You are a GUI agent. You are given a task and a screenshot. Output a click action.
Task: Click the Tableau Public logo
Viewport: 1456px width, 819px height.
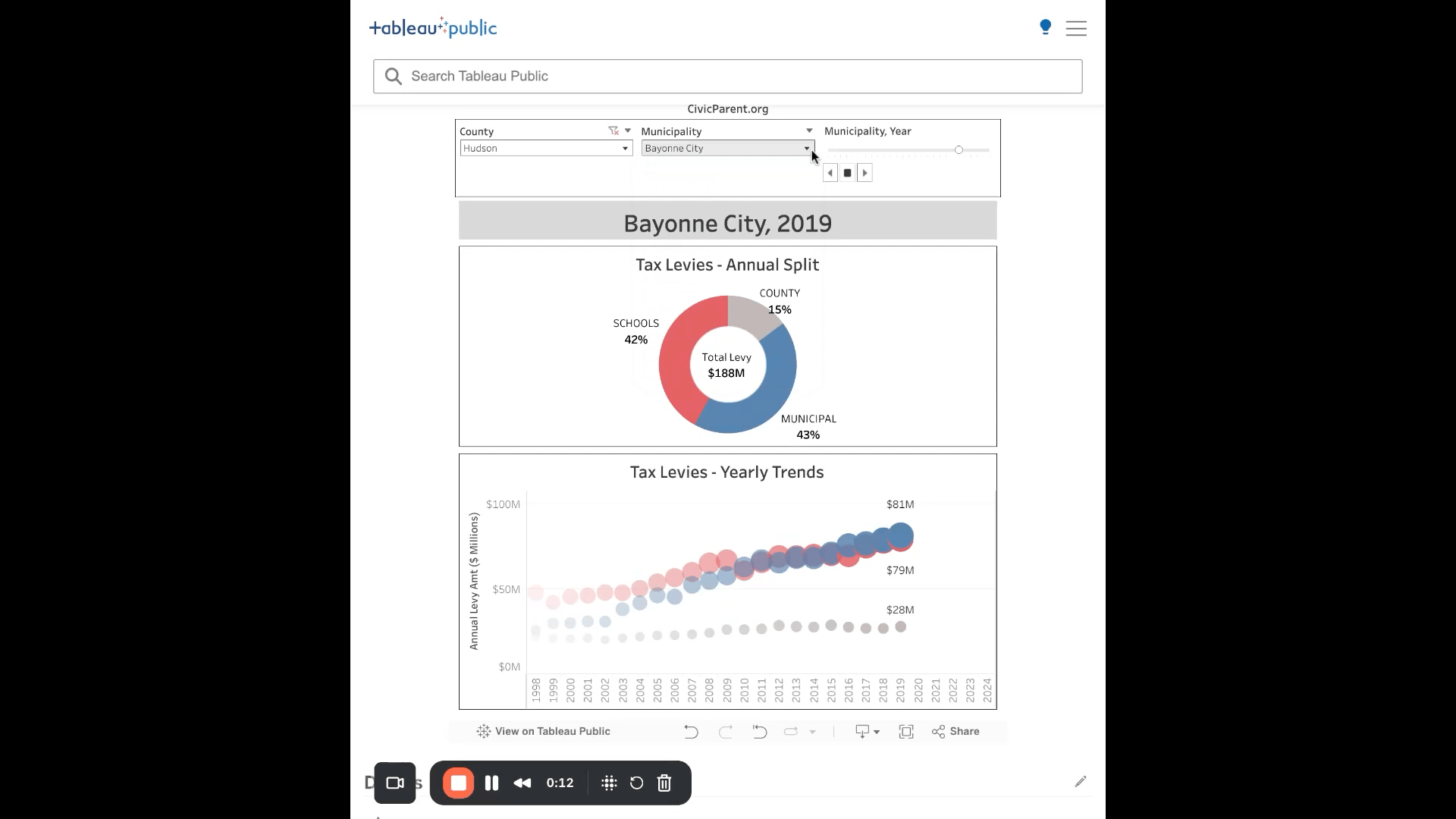(432, 28)
